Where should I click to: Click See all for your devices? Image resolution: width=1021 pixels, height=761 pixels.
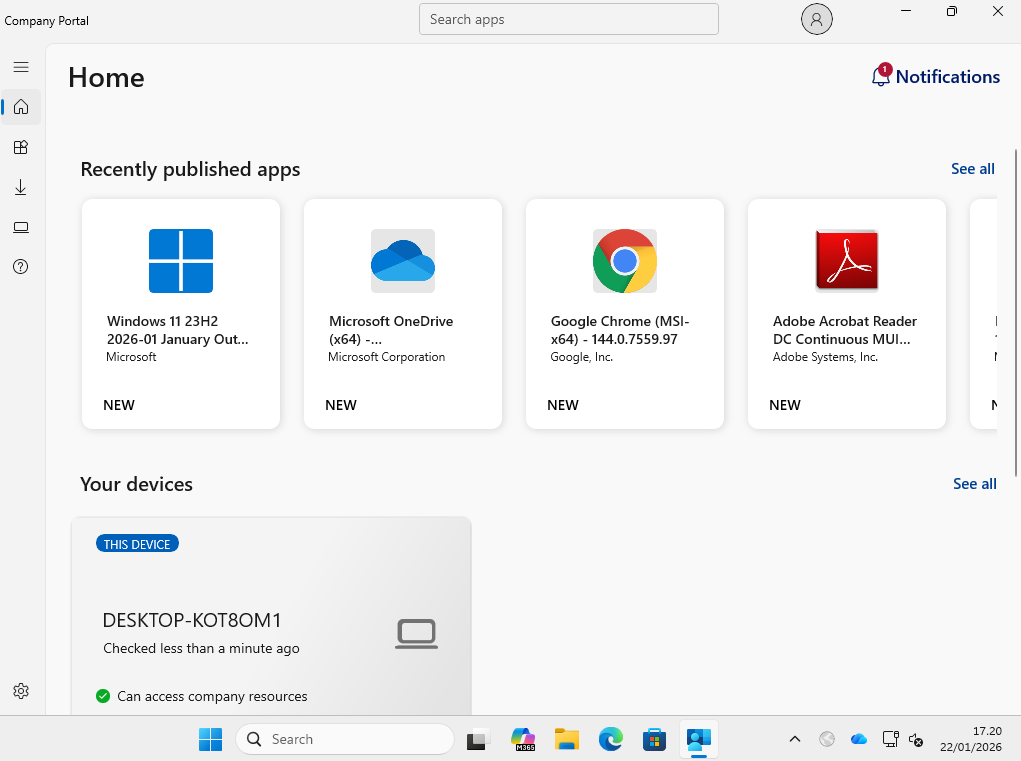974,484
